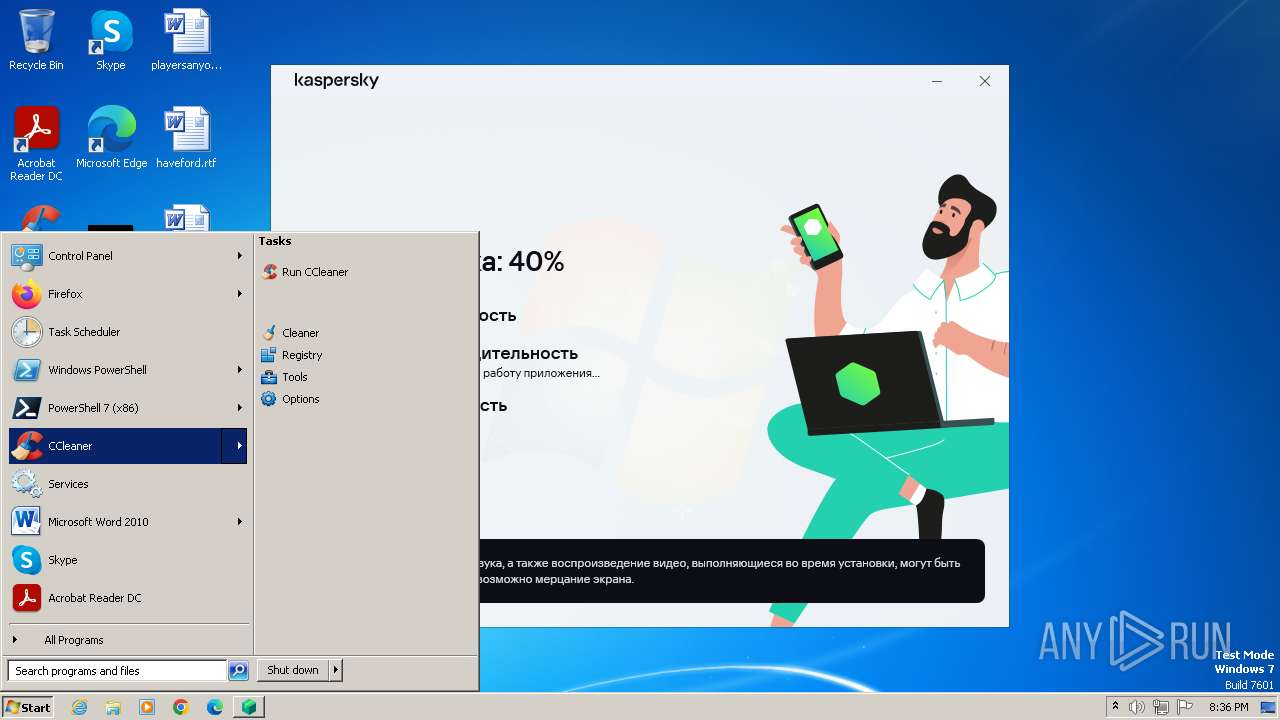Open CCleaner Registry task
1280x720 pixels.
pos(291,355)
